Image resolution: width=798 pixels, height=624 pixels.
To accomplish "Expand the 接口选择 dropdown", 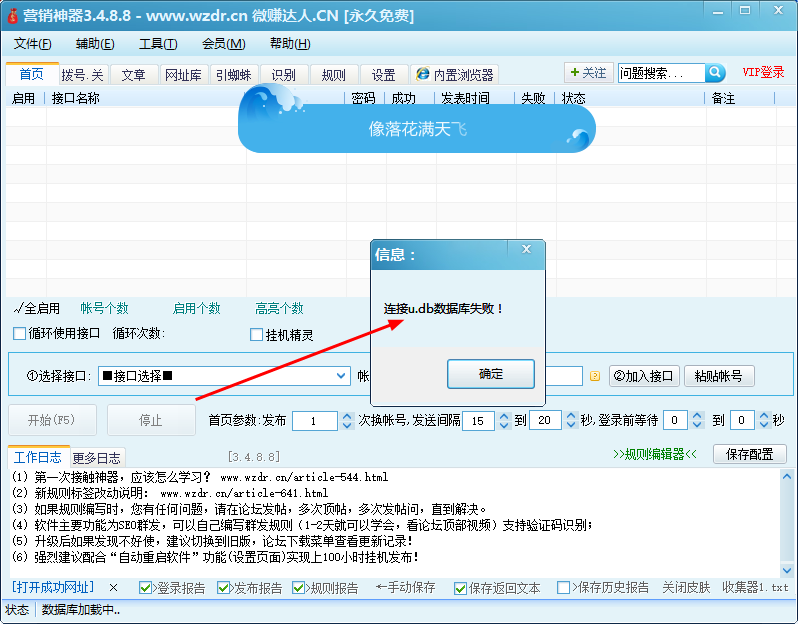I will pos(340,376).
